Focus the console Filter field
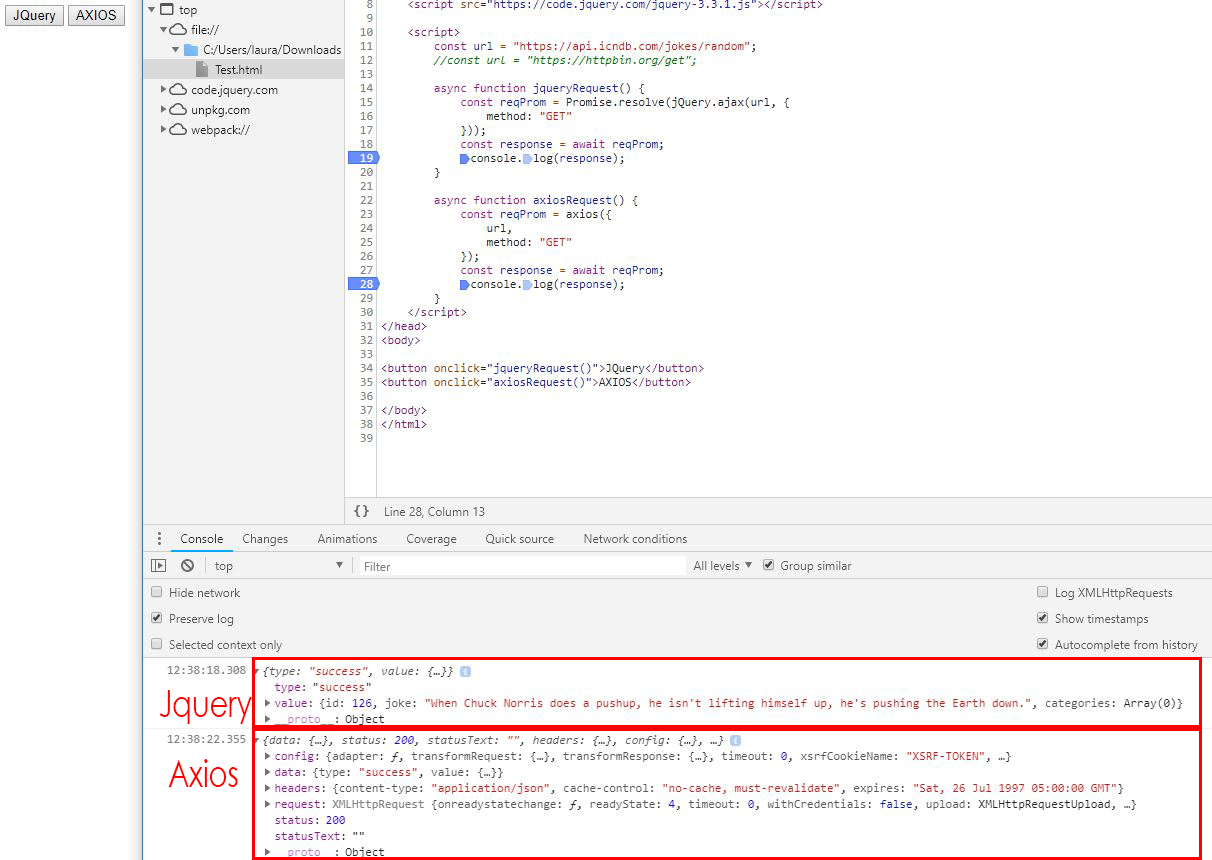The width and height of the screenshot is (1212, 860). click(523, 566)
